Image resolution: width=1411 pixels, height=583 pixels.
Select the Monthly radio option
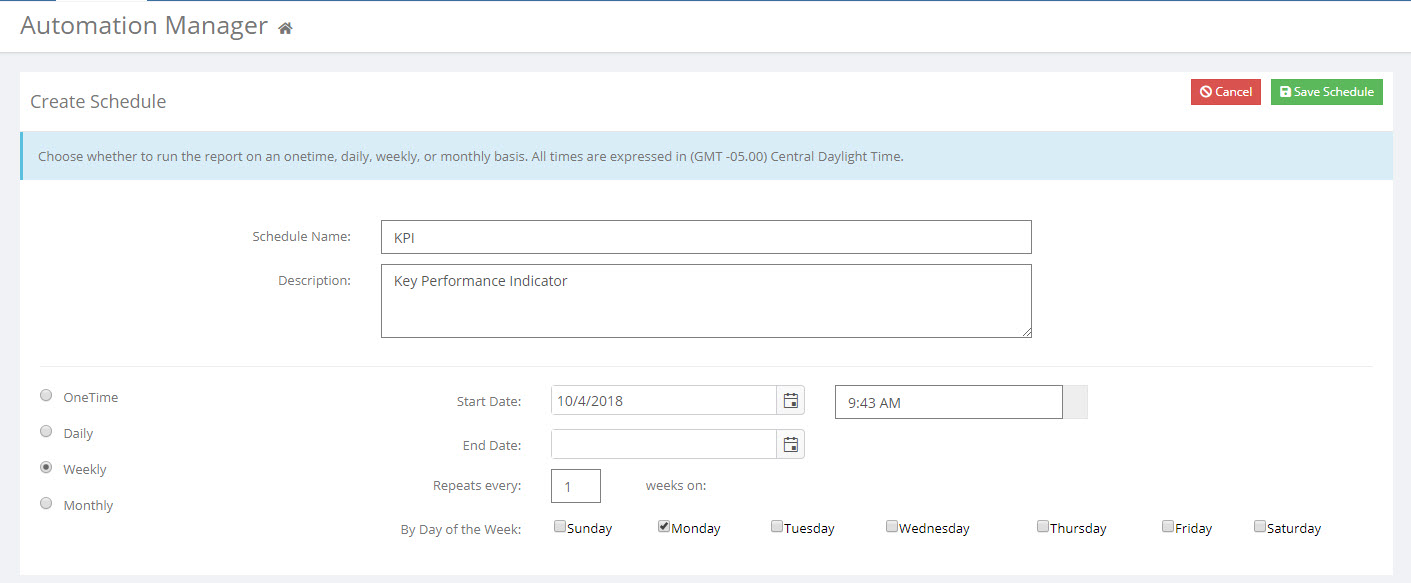46,503
